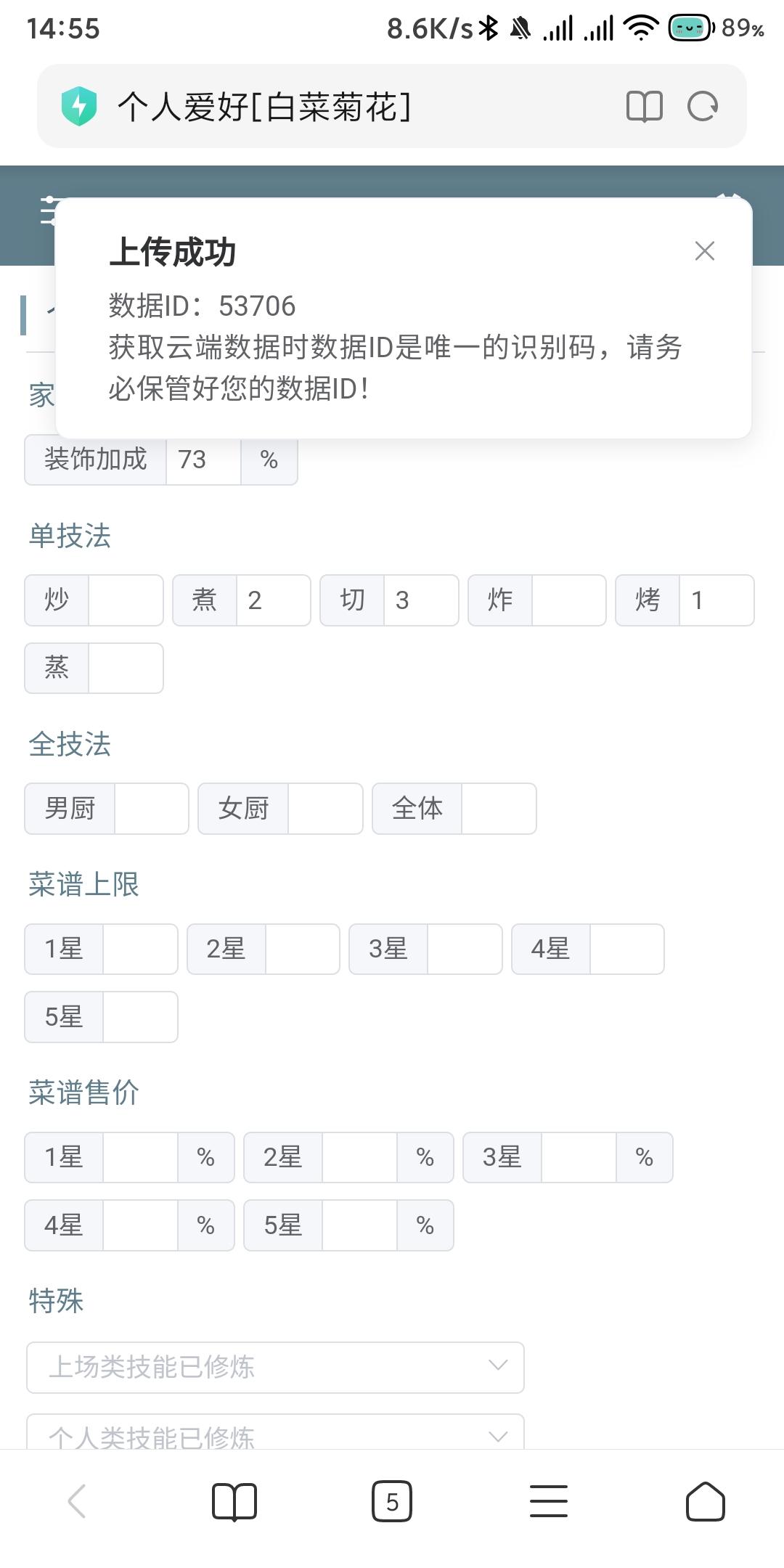Select the 烤 skill input box

click(716, 600)
